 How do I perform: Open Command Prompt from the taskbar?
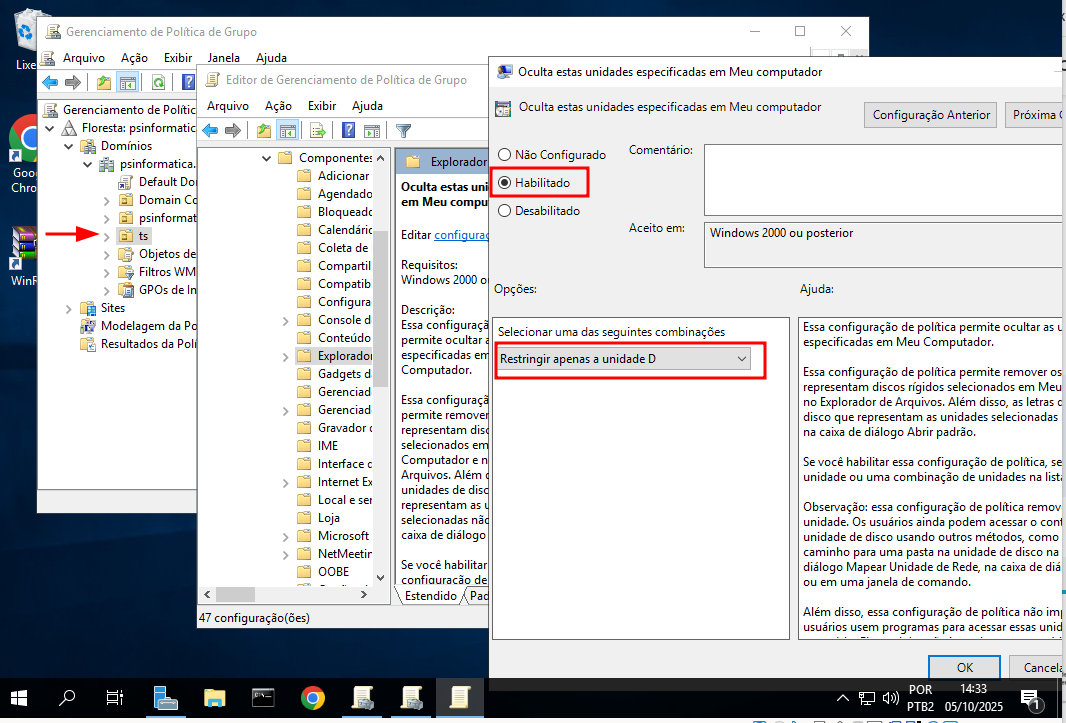point(264,697)
